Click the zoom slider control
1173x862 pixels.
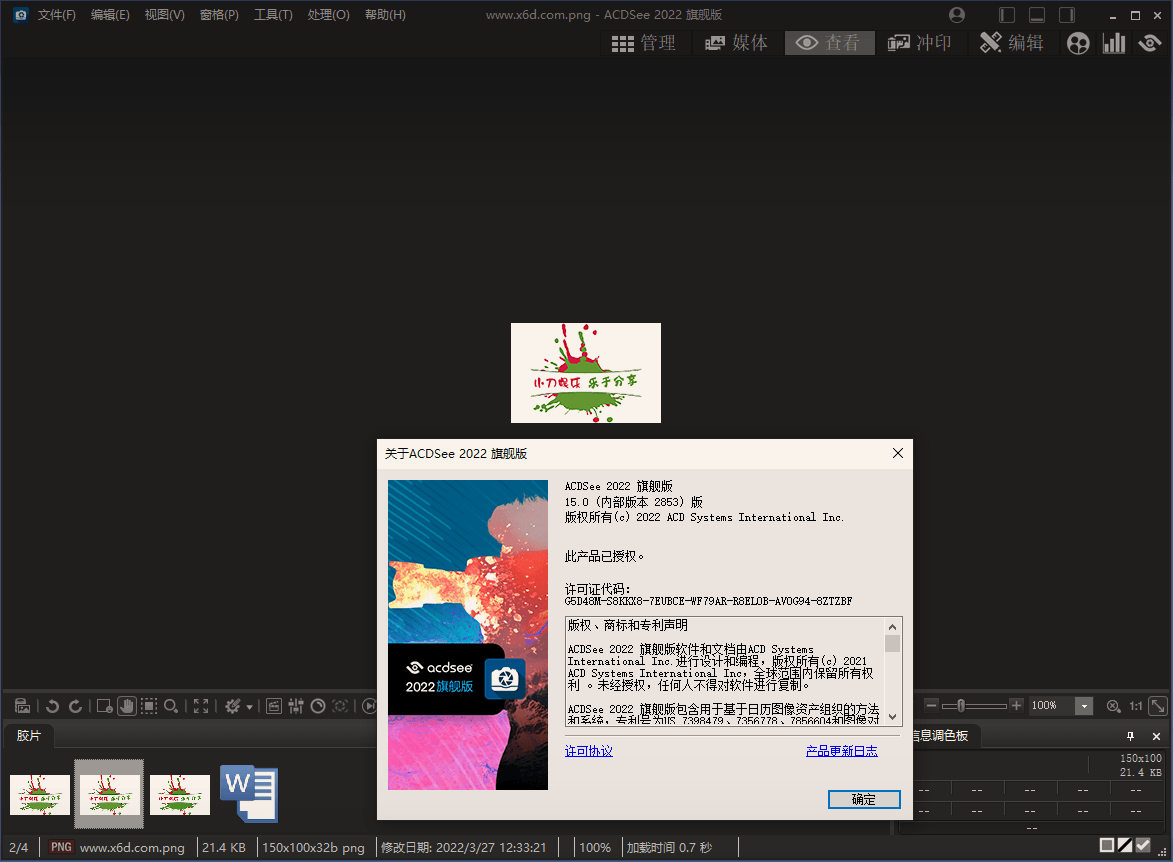(x=961, y=705)
